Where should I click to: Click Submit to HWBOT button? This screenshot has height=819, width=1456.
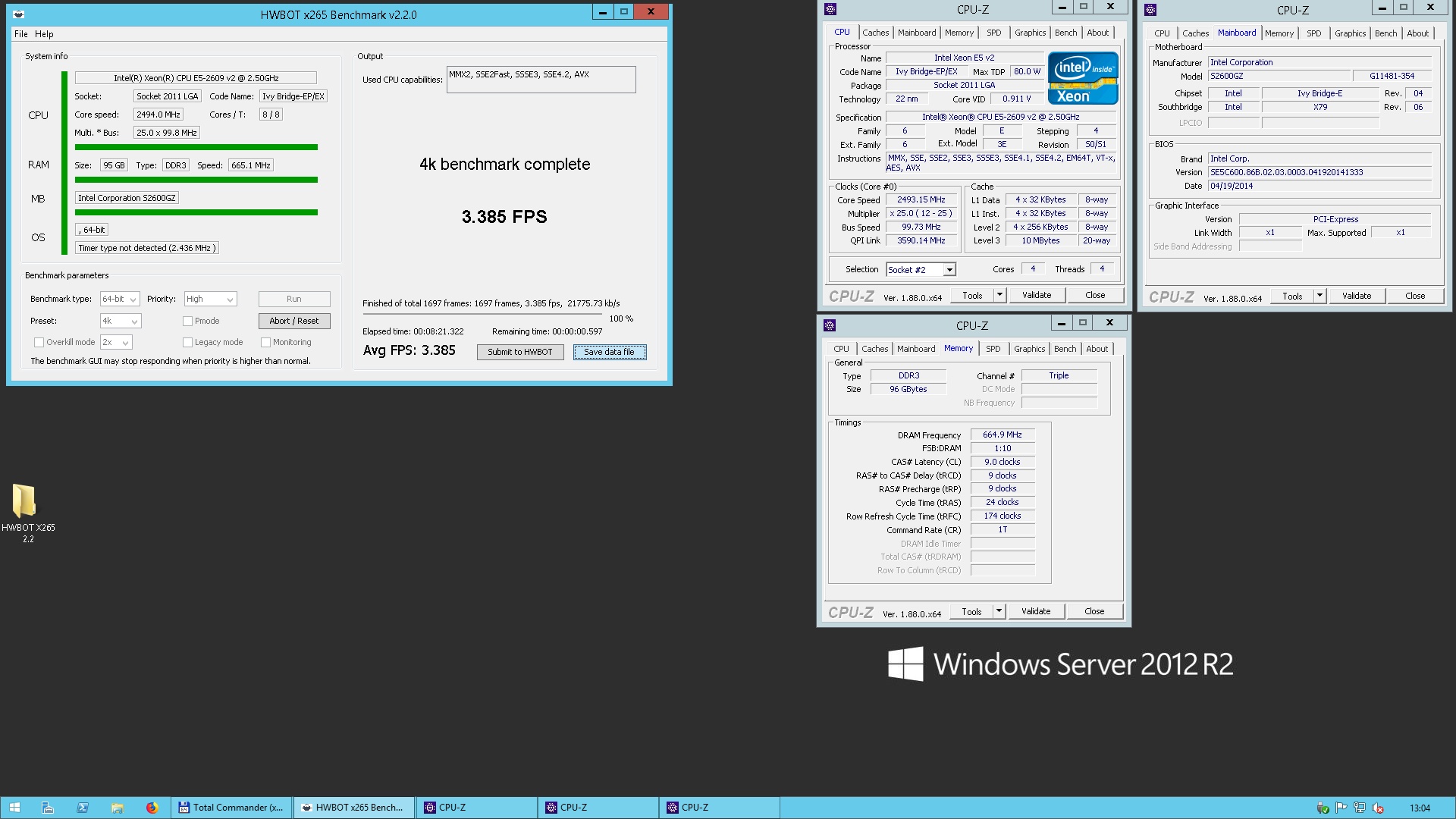click(x=520, y=352)
